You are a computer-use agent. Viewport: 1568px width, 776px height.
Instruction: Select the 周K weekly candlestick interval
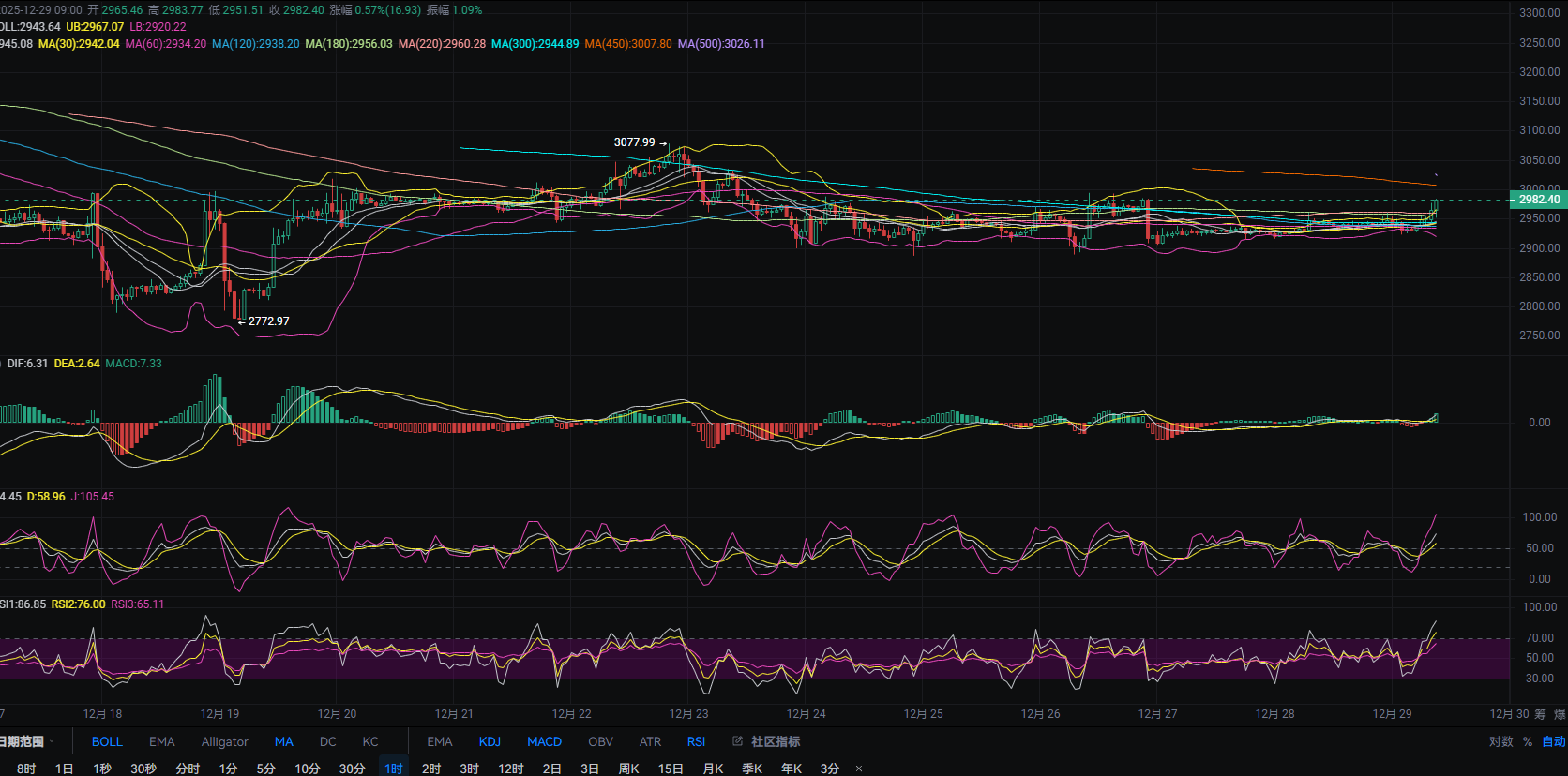[628, 769]
